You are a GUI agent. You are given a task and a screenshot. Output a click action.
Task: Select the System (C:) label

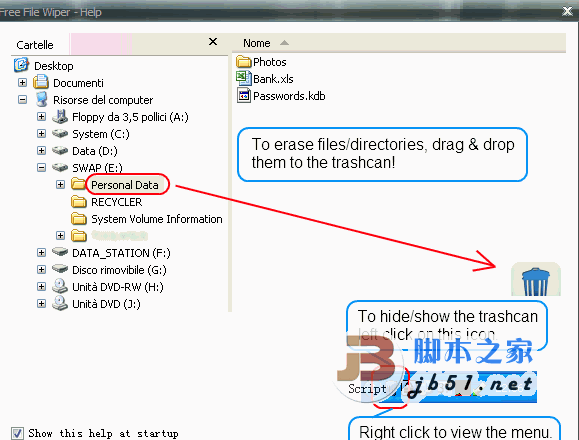[x=101, y=134]
